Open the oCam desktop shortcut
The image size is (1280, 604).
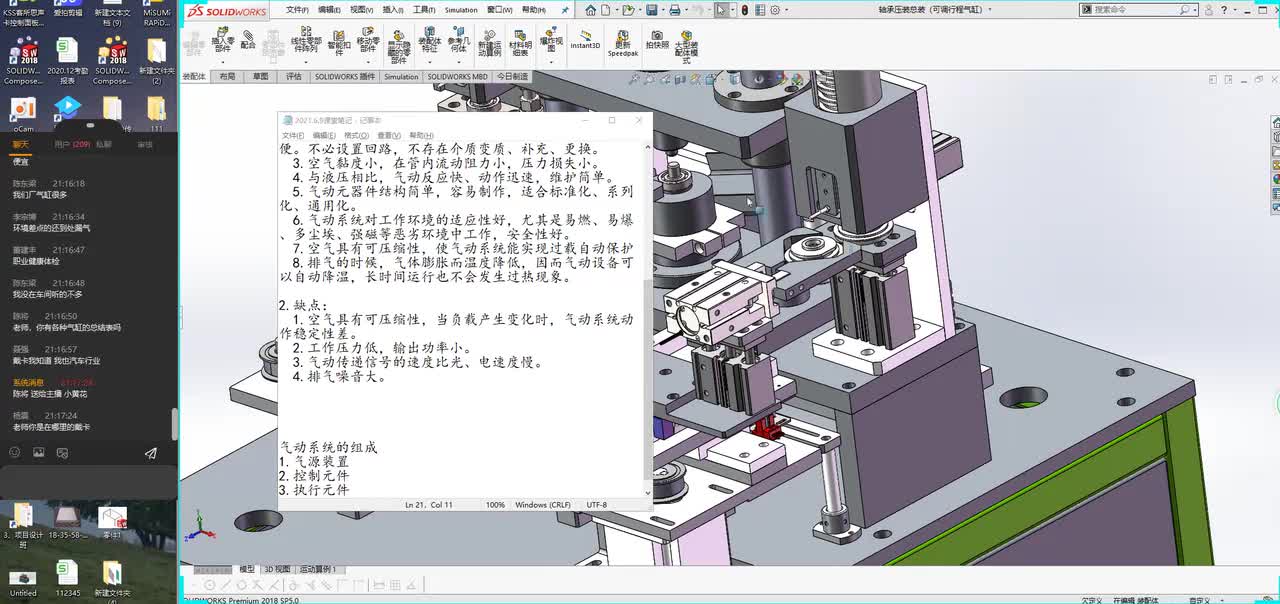click(23, 113)
